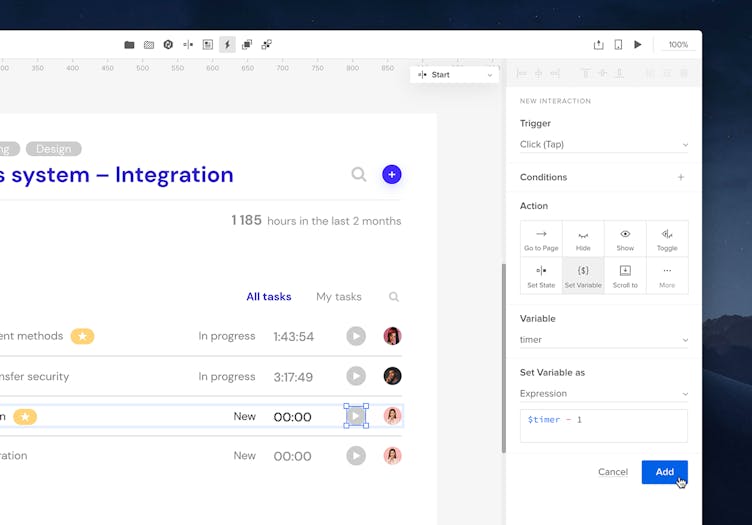
Task: Click the canvas vertical scrollbar
Action: coord(504,358)
